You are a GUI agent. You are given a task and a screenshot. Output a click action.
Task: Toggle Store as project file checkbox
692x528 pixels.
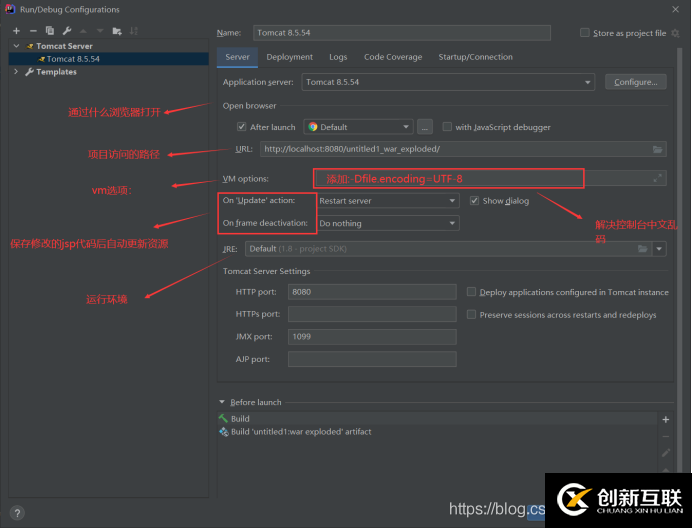[x=584, y=33]
